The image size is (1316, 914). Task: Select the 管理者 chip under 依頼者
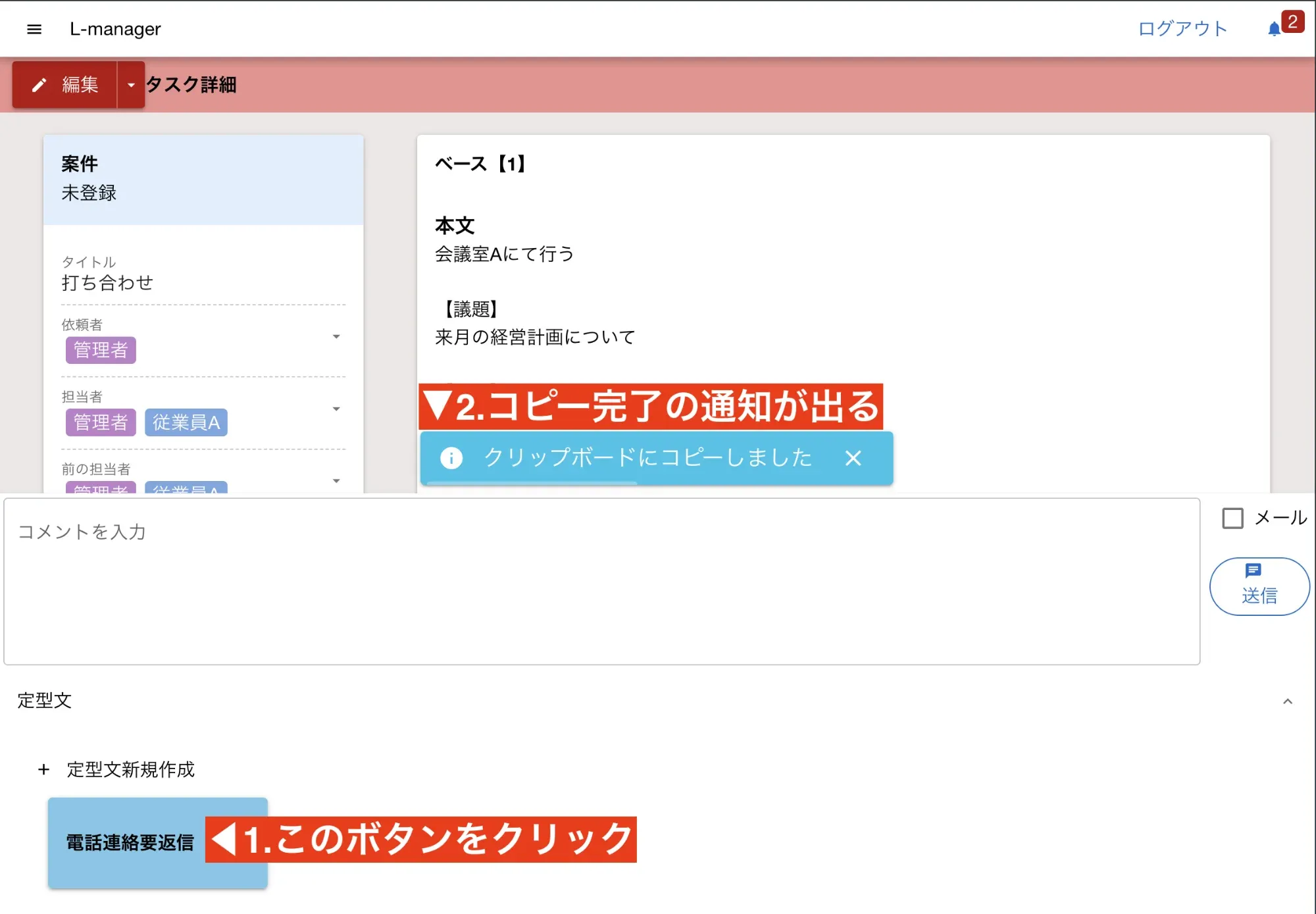point(101,350)
